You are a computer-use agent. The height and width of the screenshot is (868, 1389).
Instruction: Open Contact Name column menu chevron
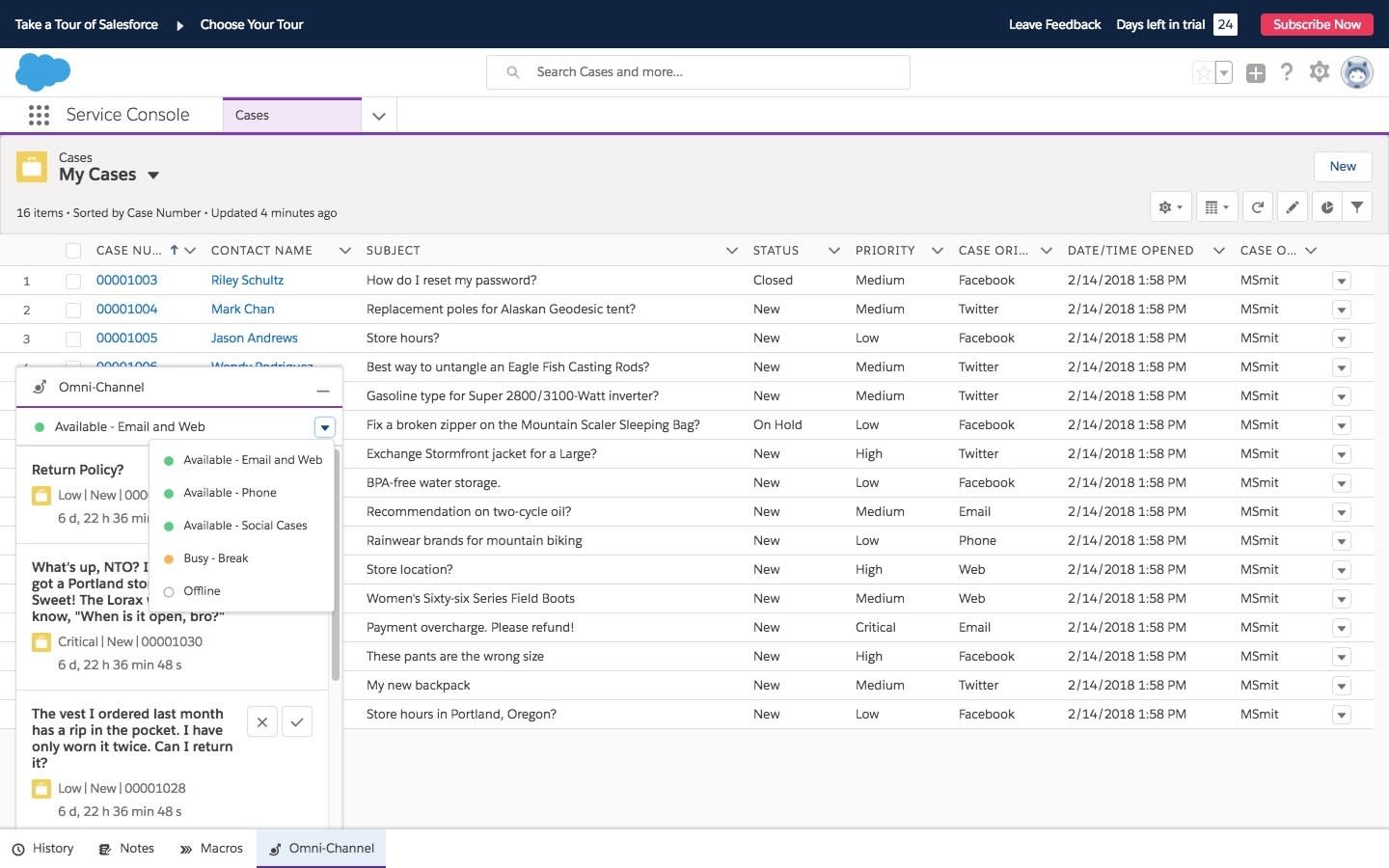344,251
